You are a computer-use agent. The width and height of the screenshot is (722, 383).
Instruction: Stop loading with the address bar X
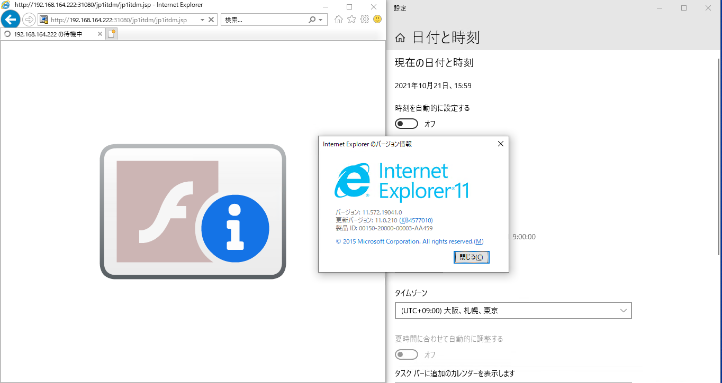[x=211, y=20]
